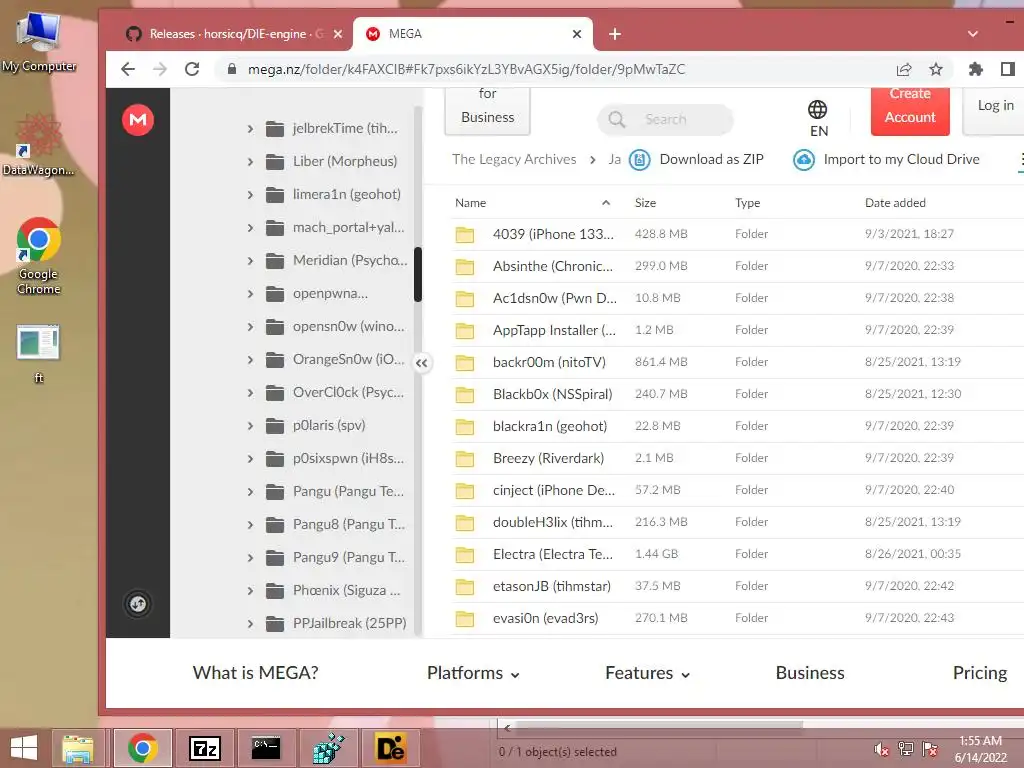The image size is (1024, 768).
Task: Select the MEGA browser tab
Action: coord(472,34)
